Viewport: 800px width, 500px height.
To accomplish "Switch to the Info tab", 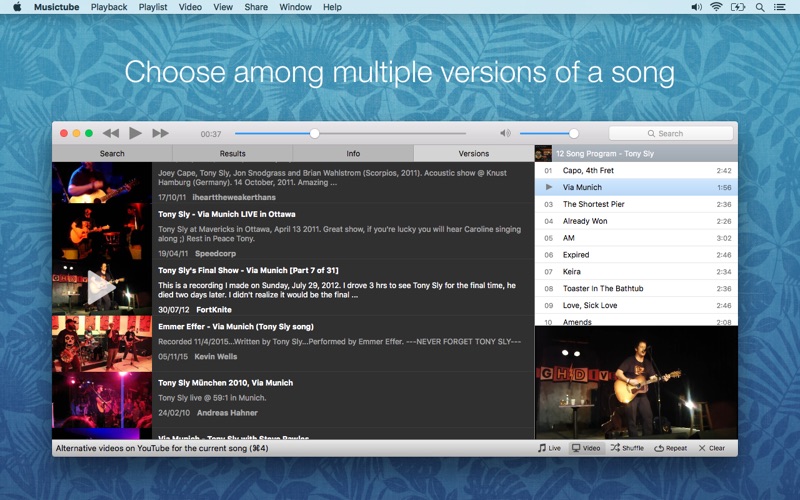I will pyautogui.click(x=353, y=154).
